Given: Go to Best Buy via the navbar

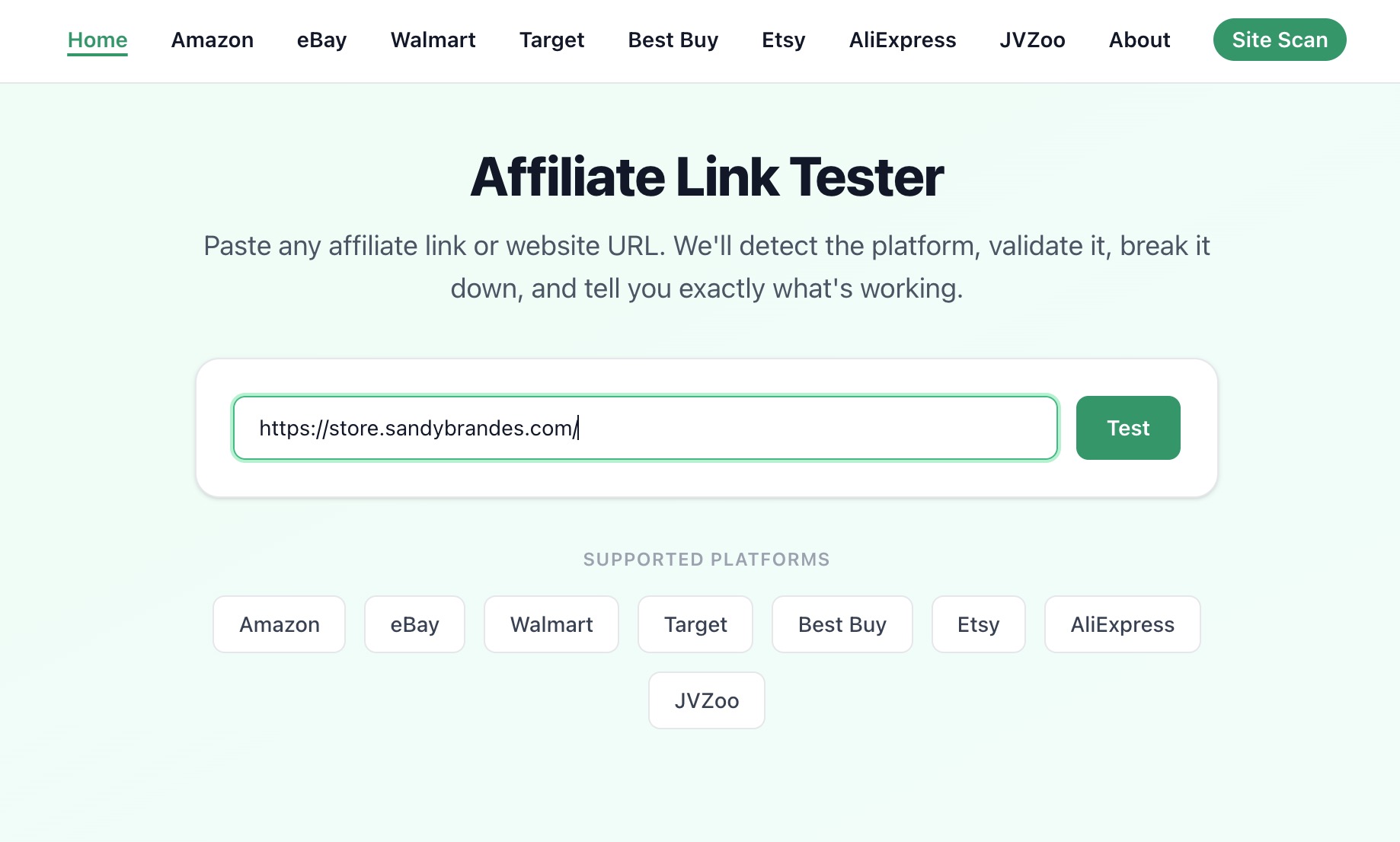Looking at the screenshot, I should pyautogui.click(x=672, y=40).
